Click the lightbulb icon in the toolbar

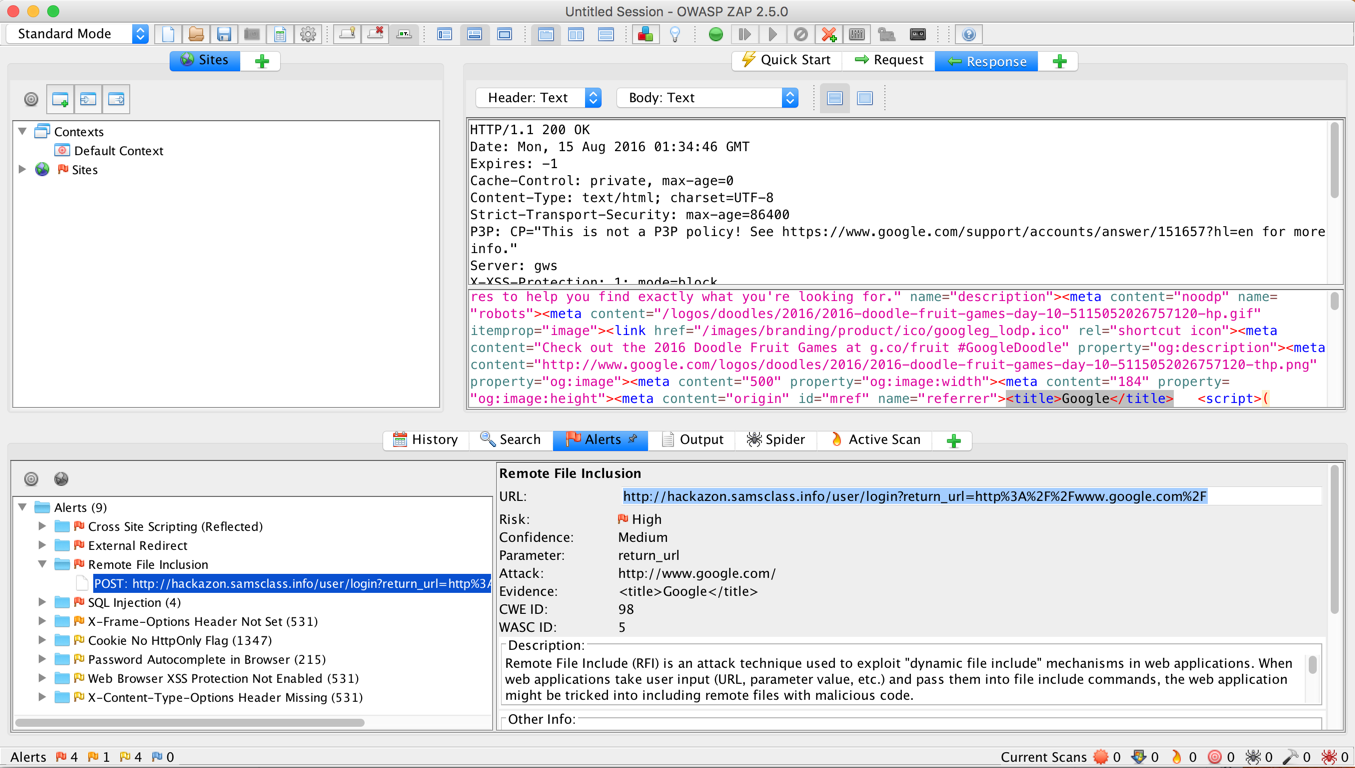point(675,34)
